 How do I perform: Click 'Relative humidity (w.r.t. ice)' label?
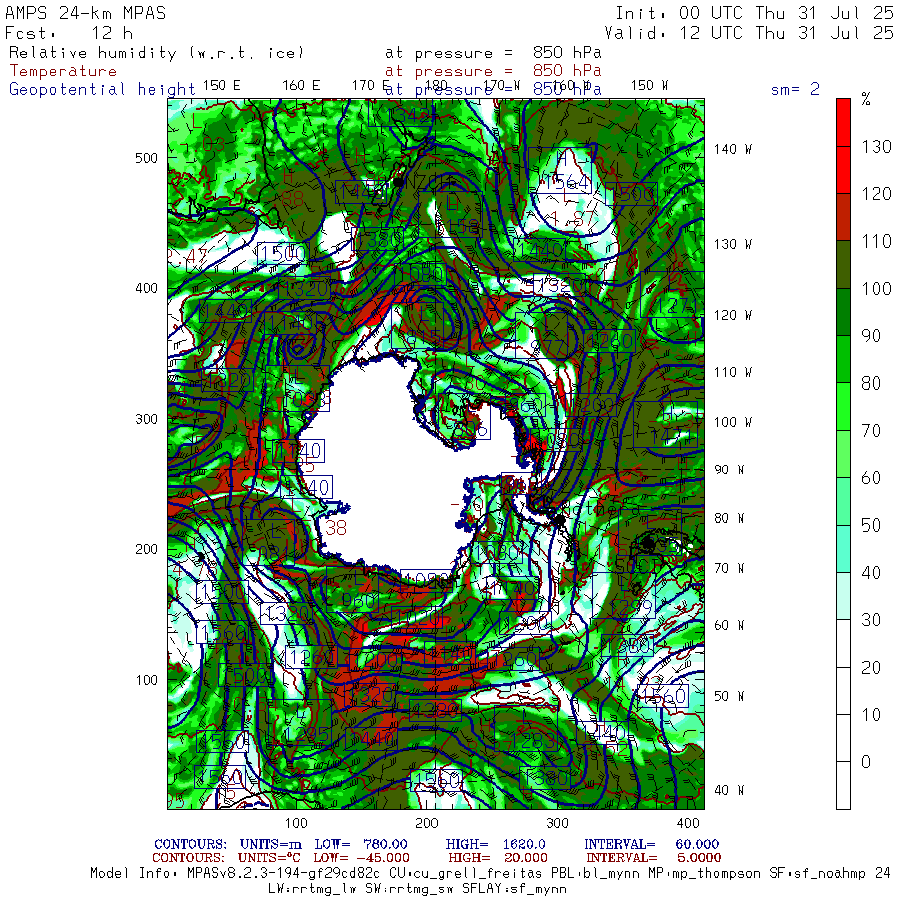pyautogui.click(x=156, y=53)
